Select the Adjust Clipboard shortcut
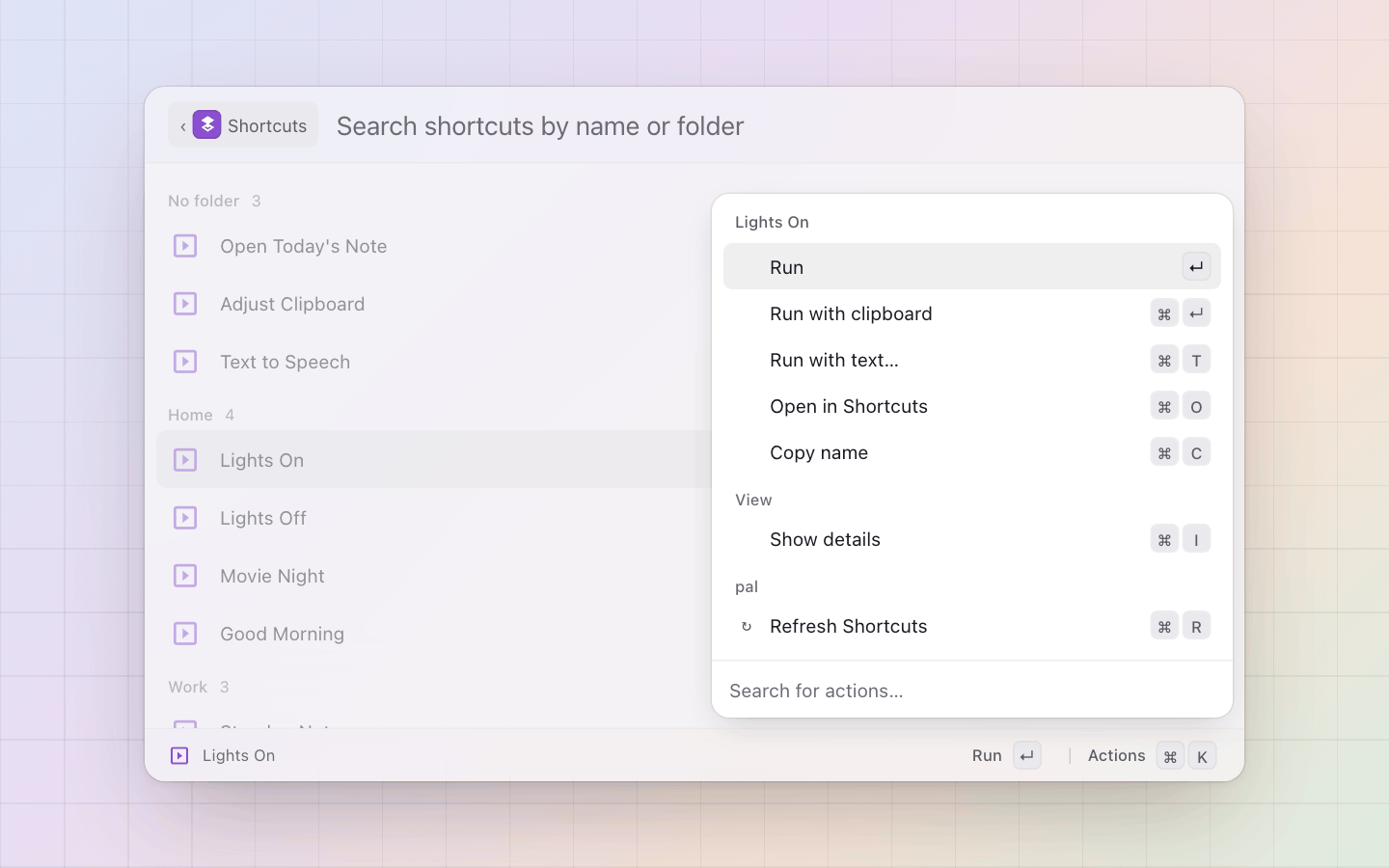1389x868 pixels. tap(434, 304)
